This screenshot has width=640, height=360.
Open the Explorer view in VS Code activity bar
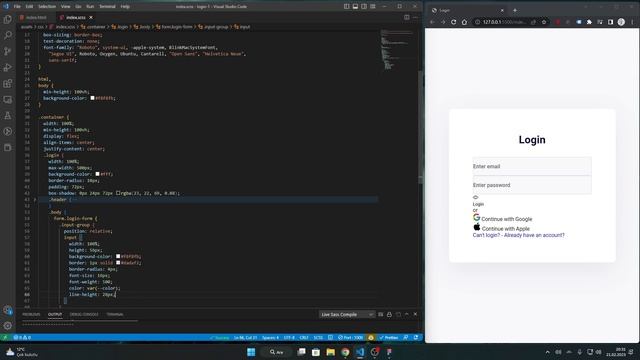[x=7, y=19]
